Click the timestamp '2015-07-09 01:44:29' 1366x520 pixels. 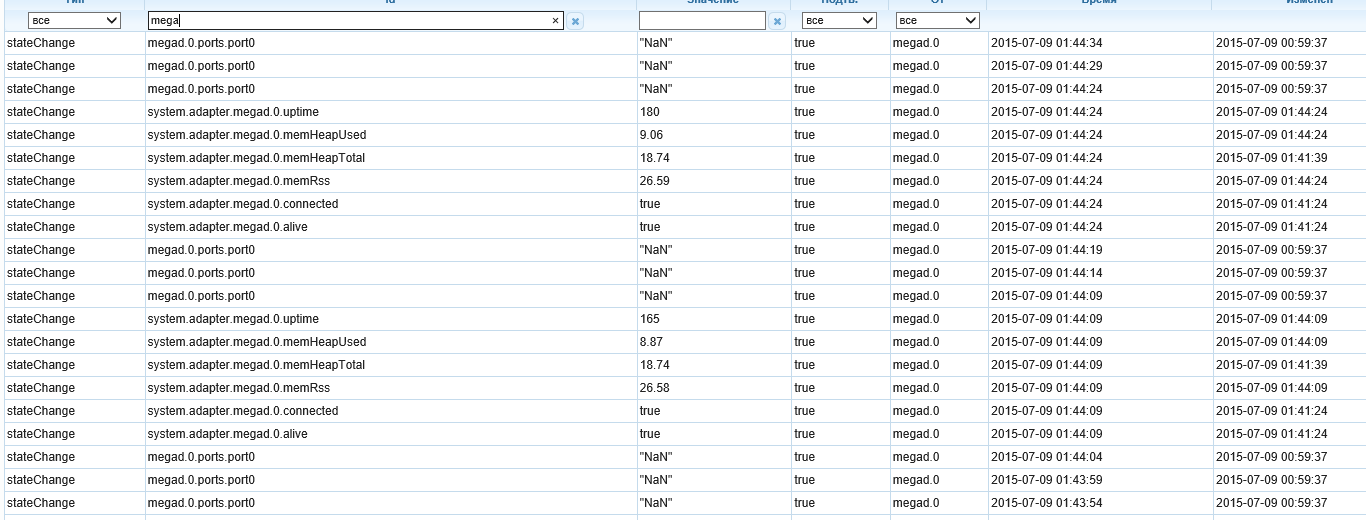click(x=1046, y=66)
